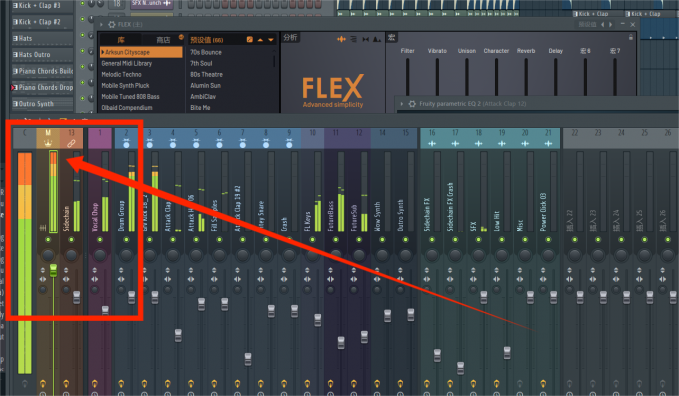
Task: Click the Reverb macro slider in FLEX
Action: [526, 77]
